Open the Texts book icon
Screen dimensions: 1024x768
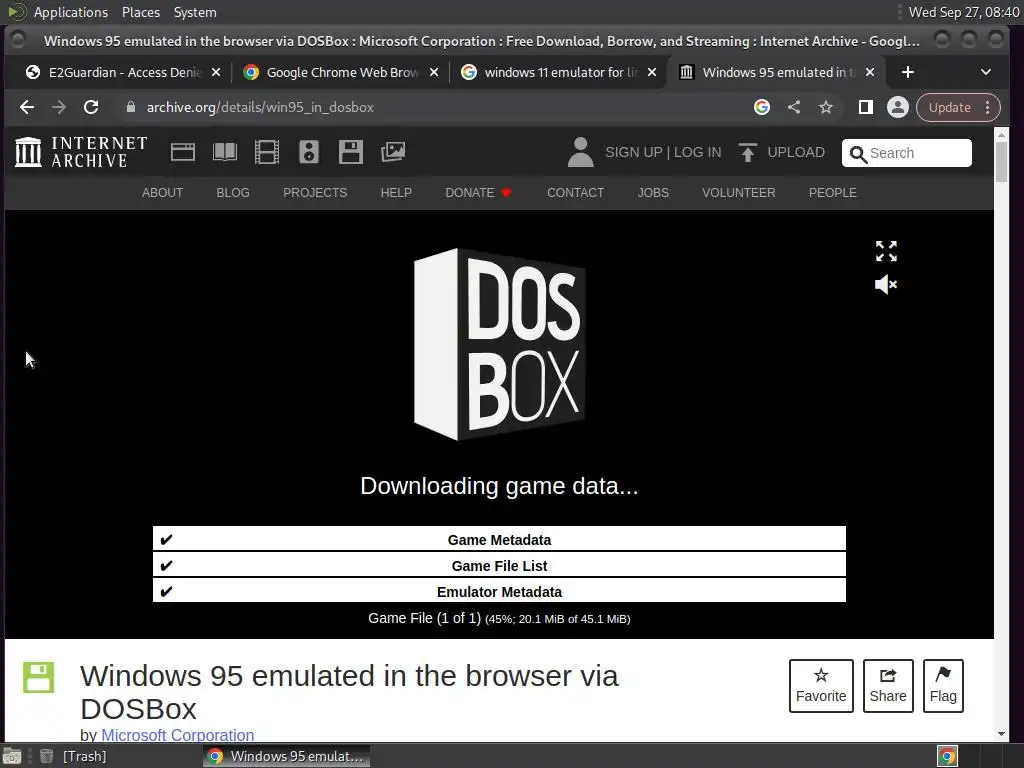point(225,152)
